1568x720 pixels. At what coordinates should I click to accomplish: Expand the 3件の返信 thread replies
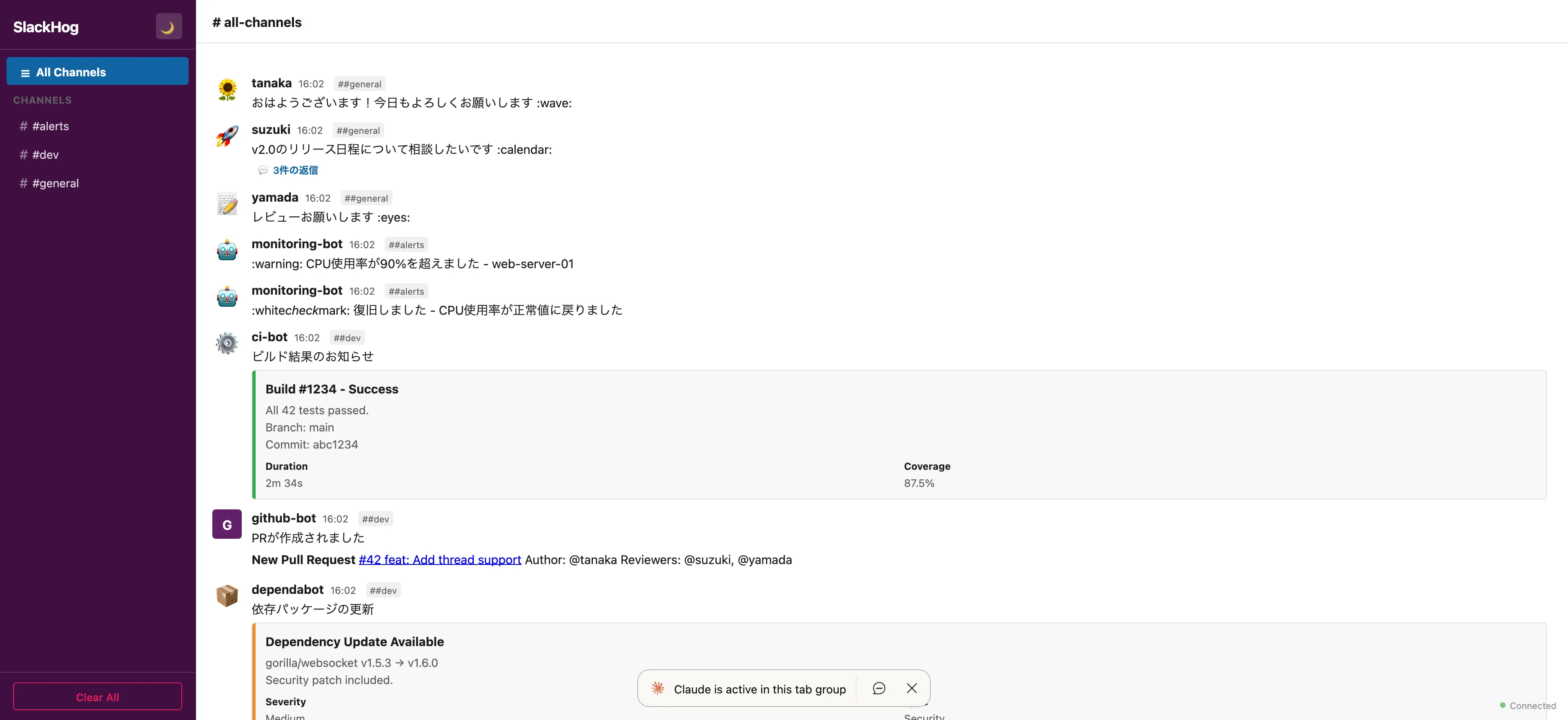click(295, 171)
